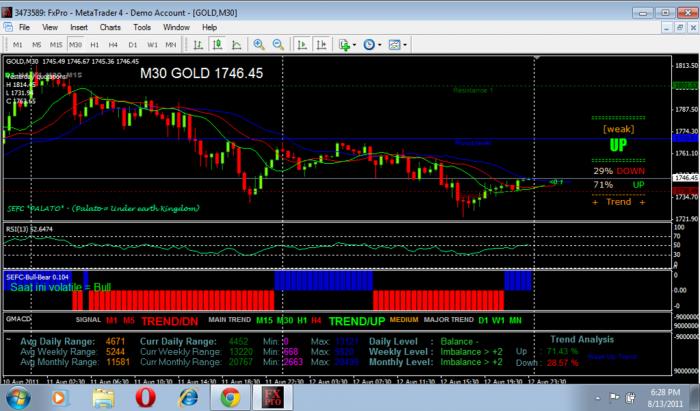Open the indicators list dropdown arrow
This screenshot has width=700, height=411.
(x=354, y=45)
